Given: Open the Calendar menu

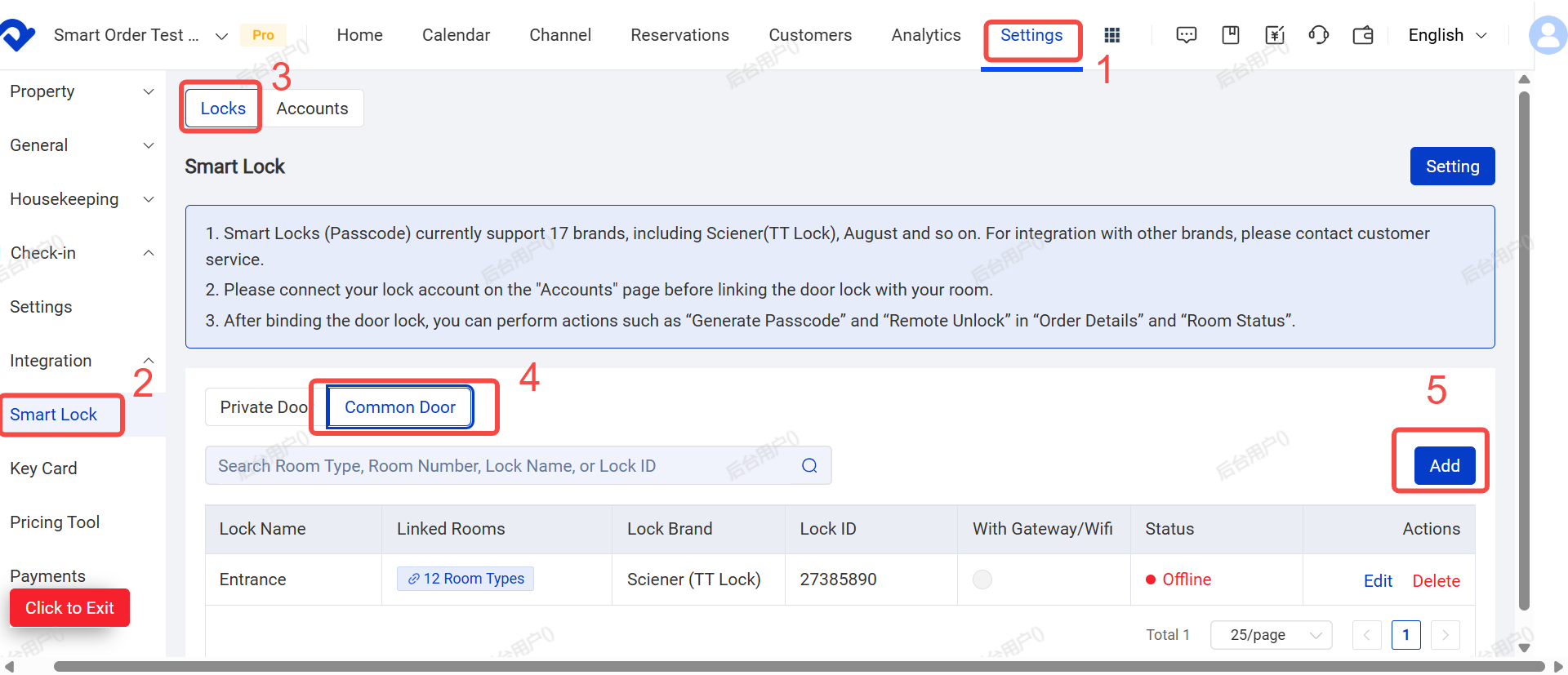Looking at the screenshot, I should [x=456, y=35].
